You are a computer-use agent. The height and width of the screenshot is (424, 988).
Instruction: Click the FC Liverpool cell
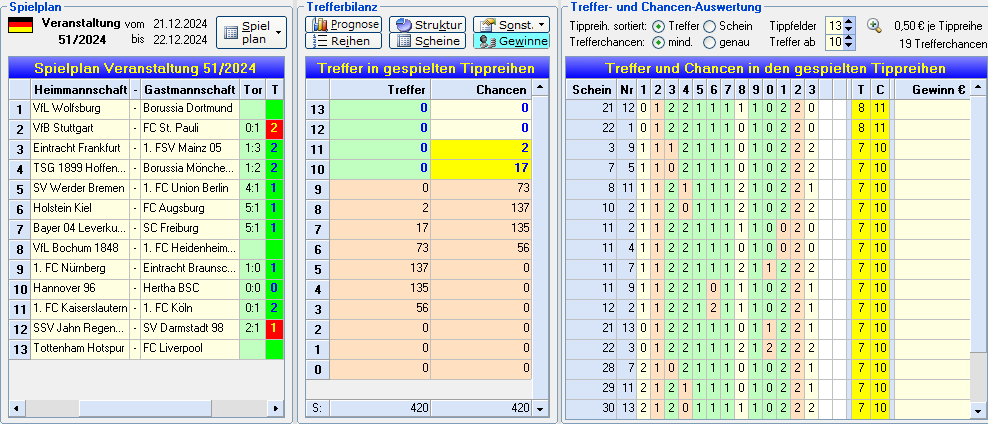click(x=190, y=348)
